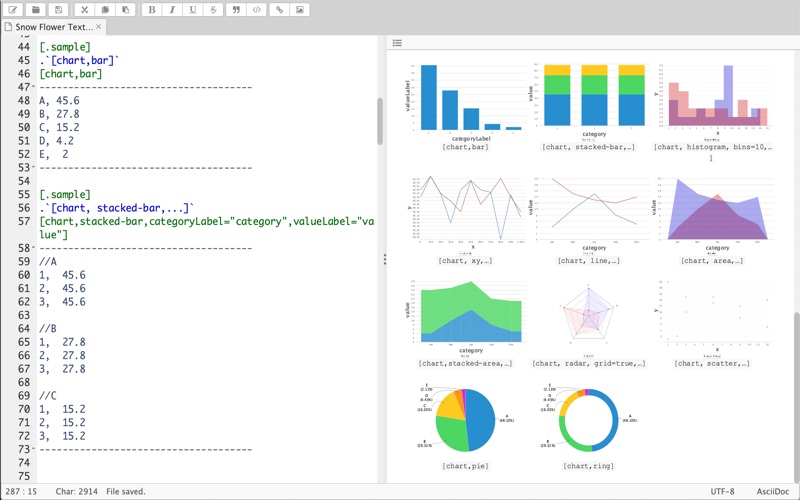Image resolution: width=800 pixels, height=500 pixels.
Task: Apply underline formatting
Action: click(x=193, y=9)
